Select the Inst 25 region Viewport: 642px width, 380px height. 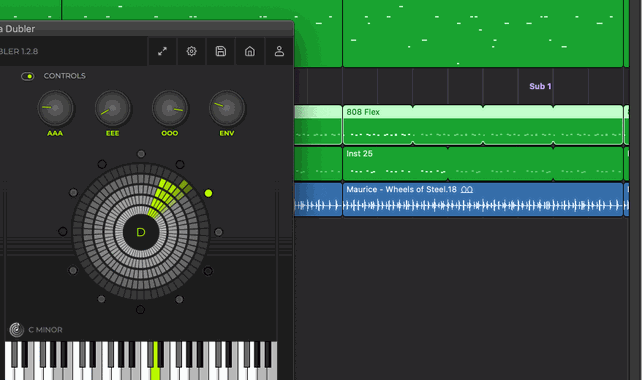point(483,163)
